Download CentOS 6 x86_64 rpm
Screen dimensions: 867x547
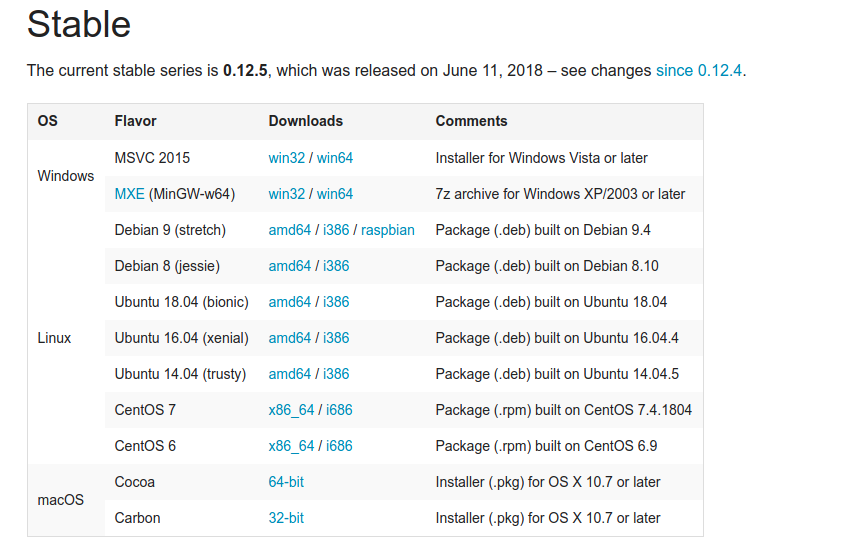(291, 446)
